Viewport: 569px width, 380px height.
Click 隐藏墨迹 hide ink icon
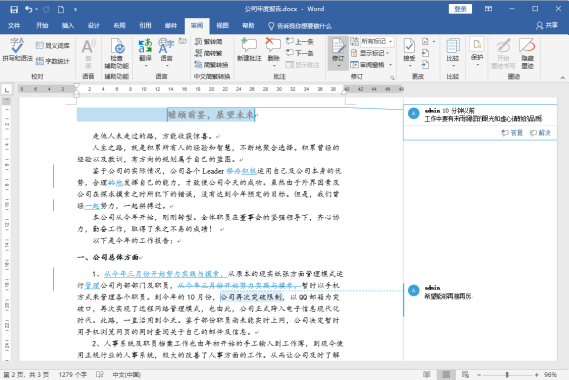527,53
